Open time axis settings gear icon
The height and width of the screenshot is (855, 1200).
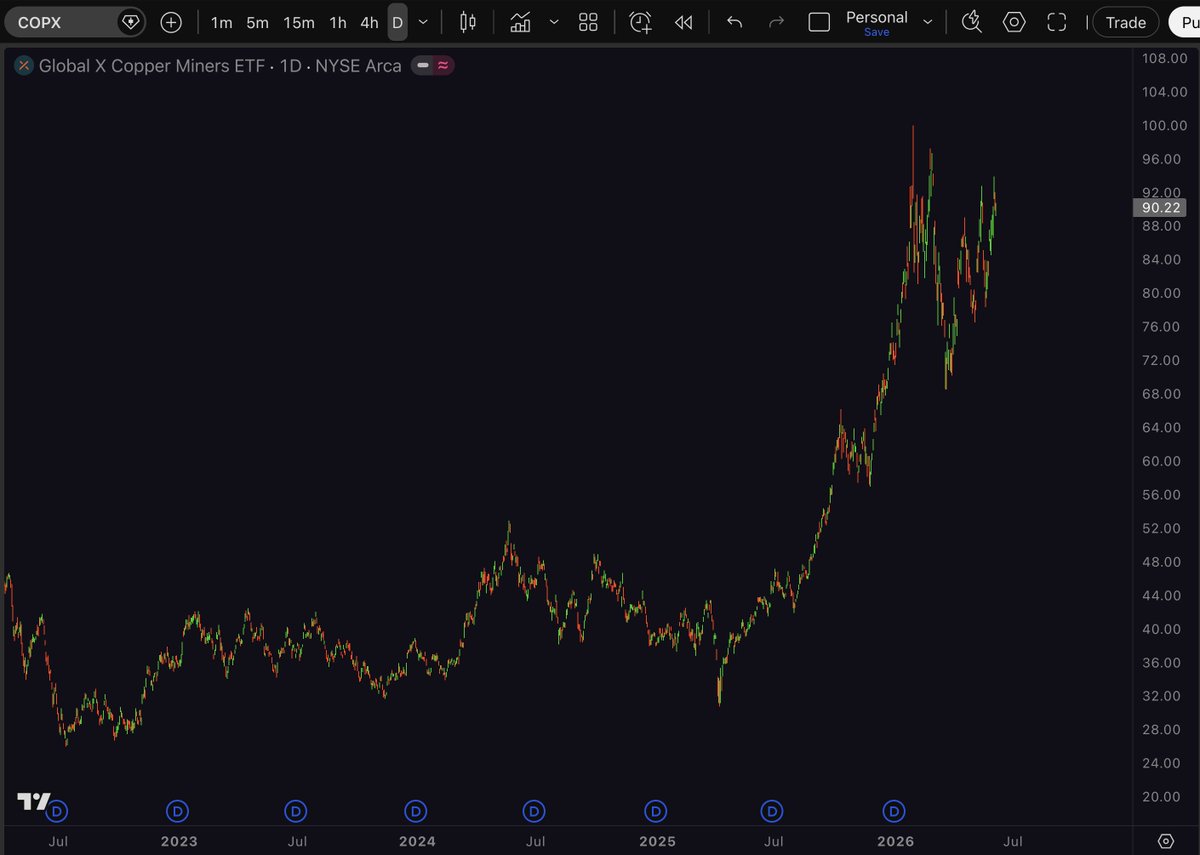point(1165,841)
